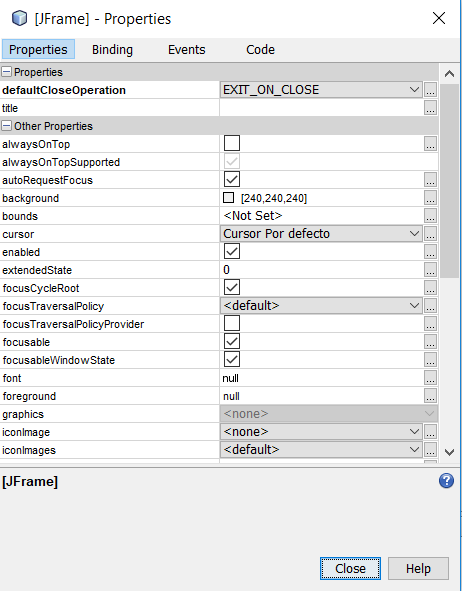Open the ellipsis editor for alwaysOnTop

(430, 144)
